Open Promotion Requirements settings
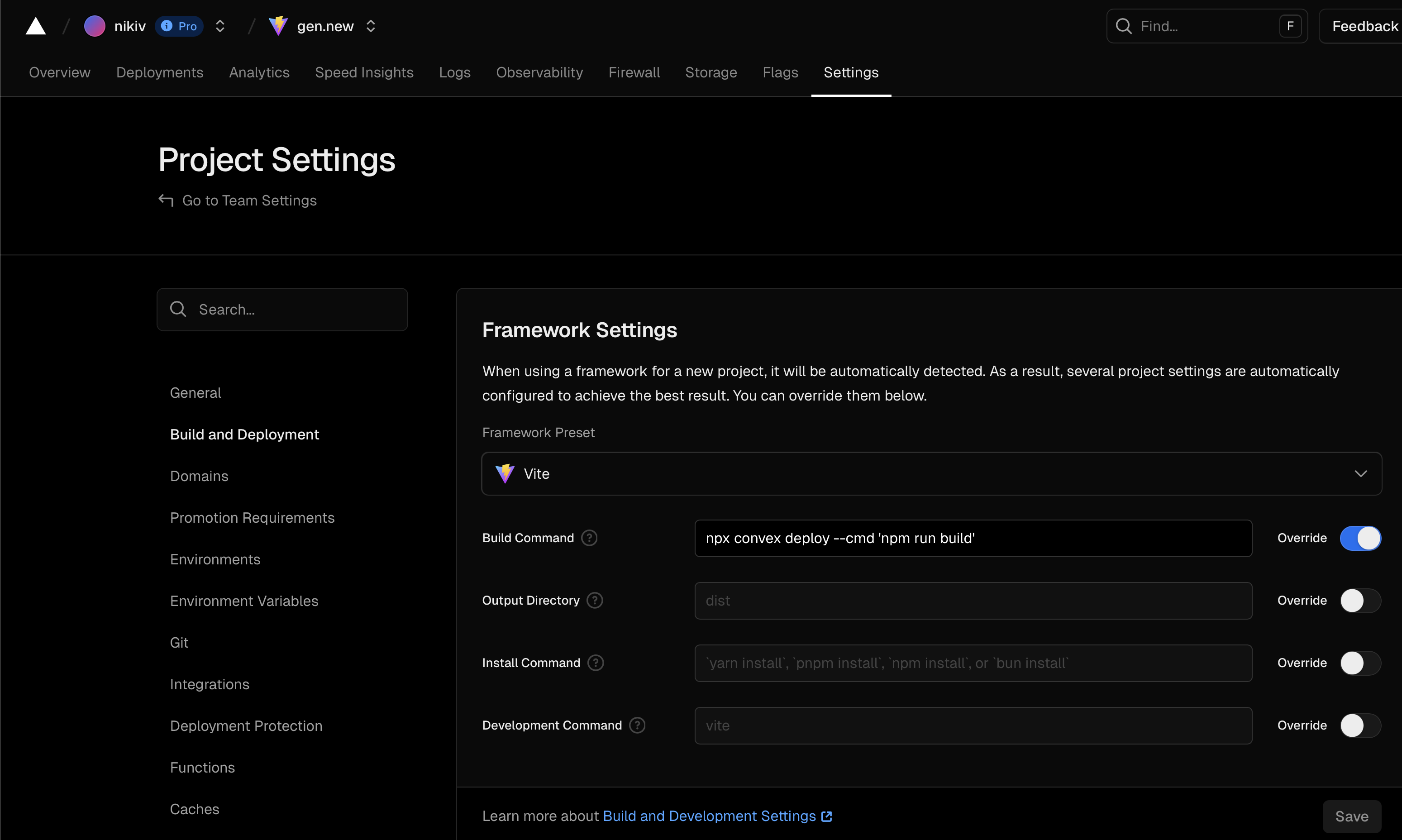This screenshot has width=1402, height=840. click(253, 518)
